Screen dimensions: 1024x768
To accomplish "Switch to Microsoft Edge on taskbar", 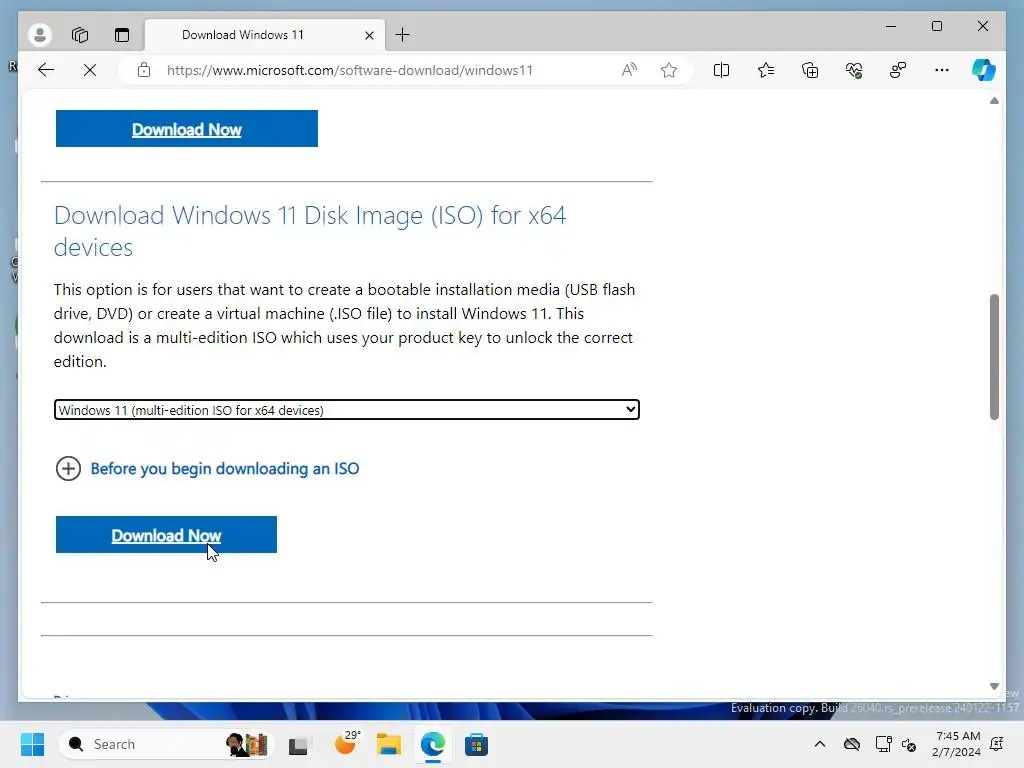I will [432, 744].
